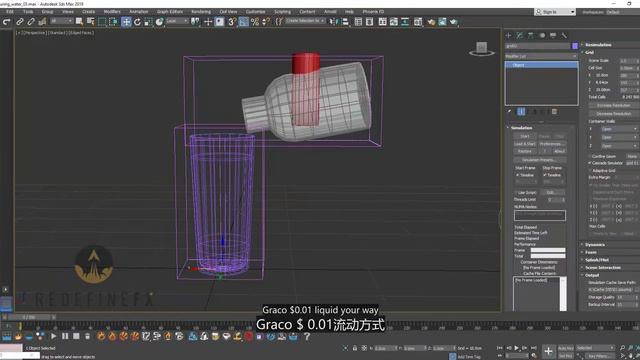Click the Pause button in Phoenix FD toolbar
Screen dimensions: 640x360
coord(65,336)
